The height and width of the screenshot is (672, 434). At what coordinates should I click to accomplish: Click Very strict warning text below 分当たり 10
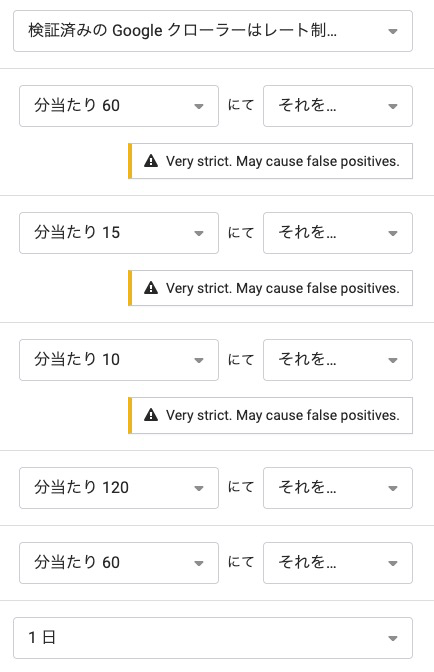point(283,415)
